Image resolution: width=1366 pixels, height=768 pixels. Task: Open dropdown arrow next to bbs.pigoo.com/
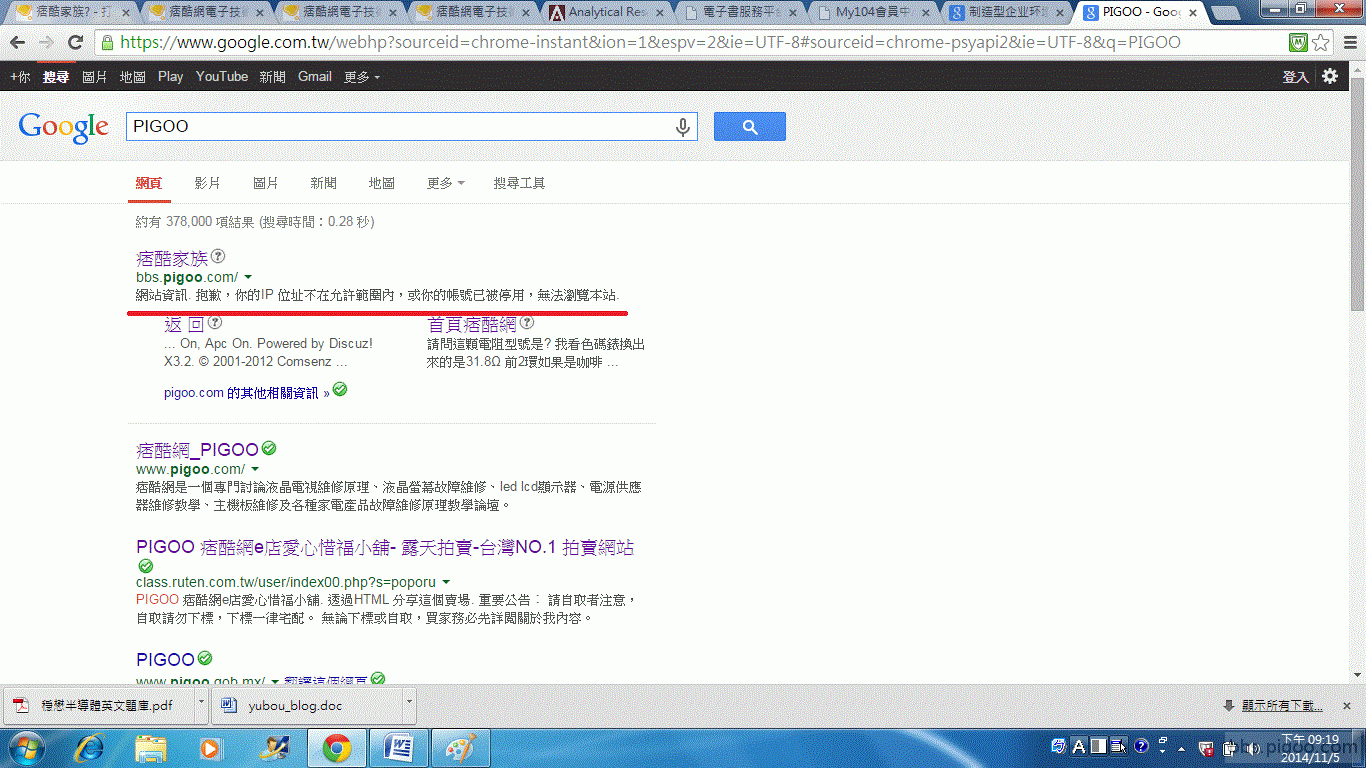coord(248,277)
